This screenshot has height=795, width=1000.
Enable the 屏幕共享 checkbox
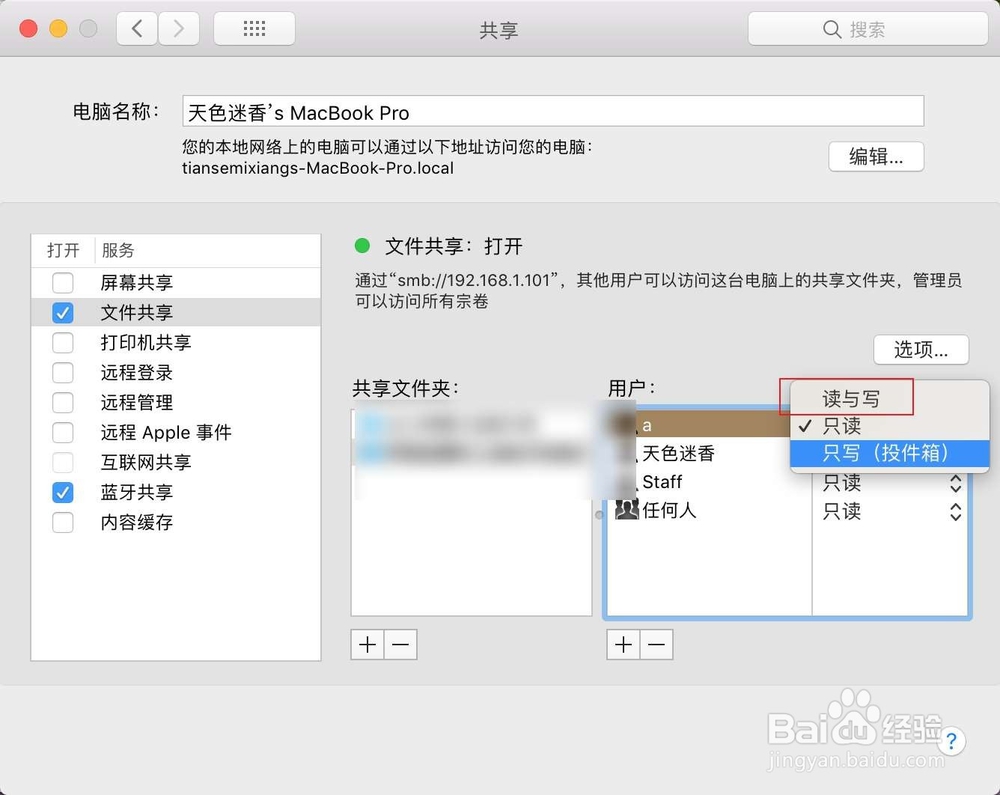point(63,282)
